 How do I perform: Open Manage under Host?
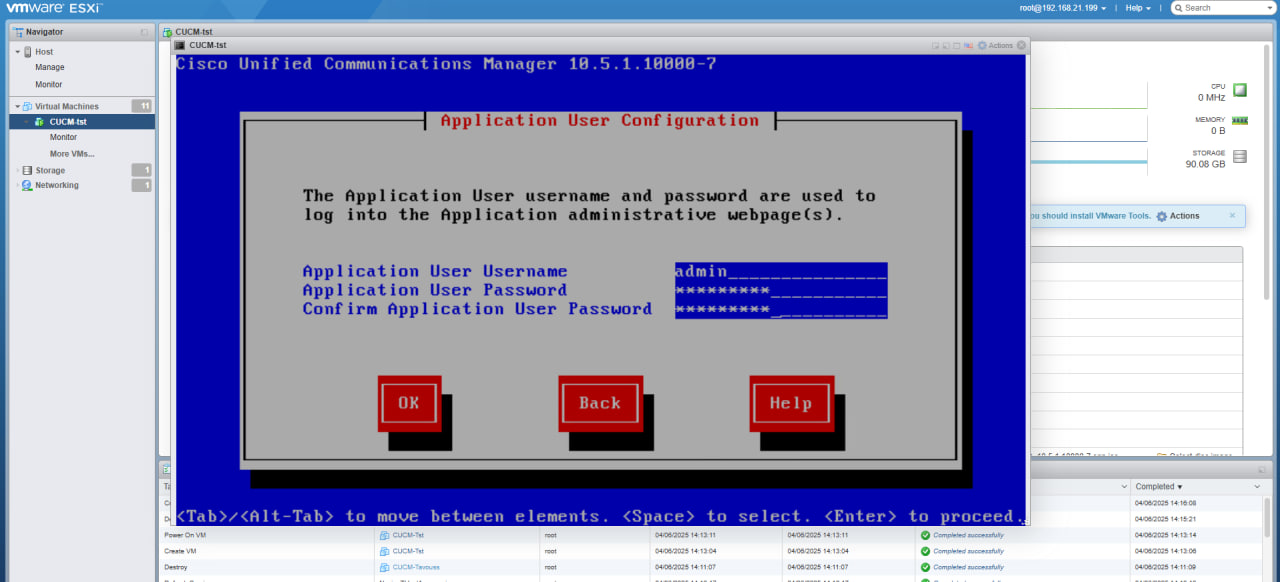(50, 68)
